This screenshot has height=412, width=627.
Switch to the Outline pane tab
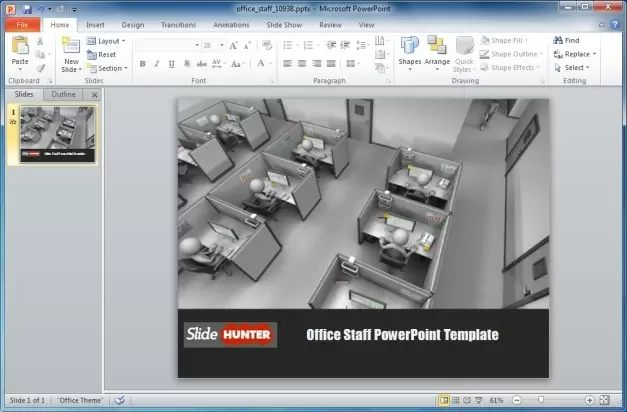(x=63, y=94)
